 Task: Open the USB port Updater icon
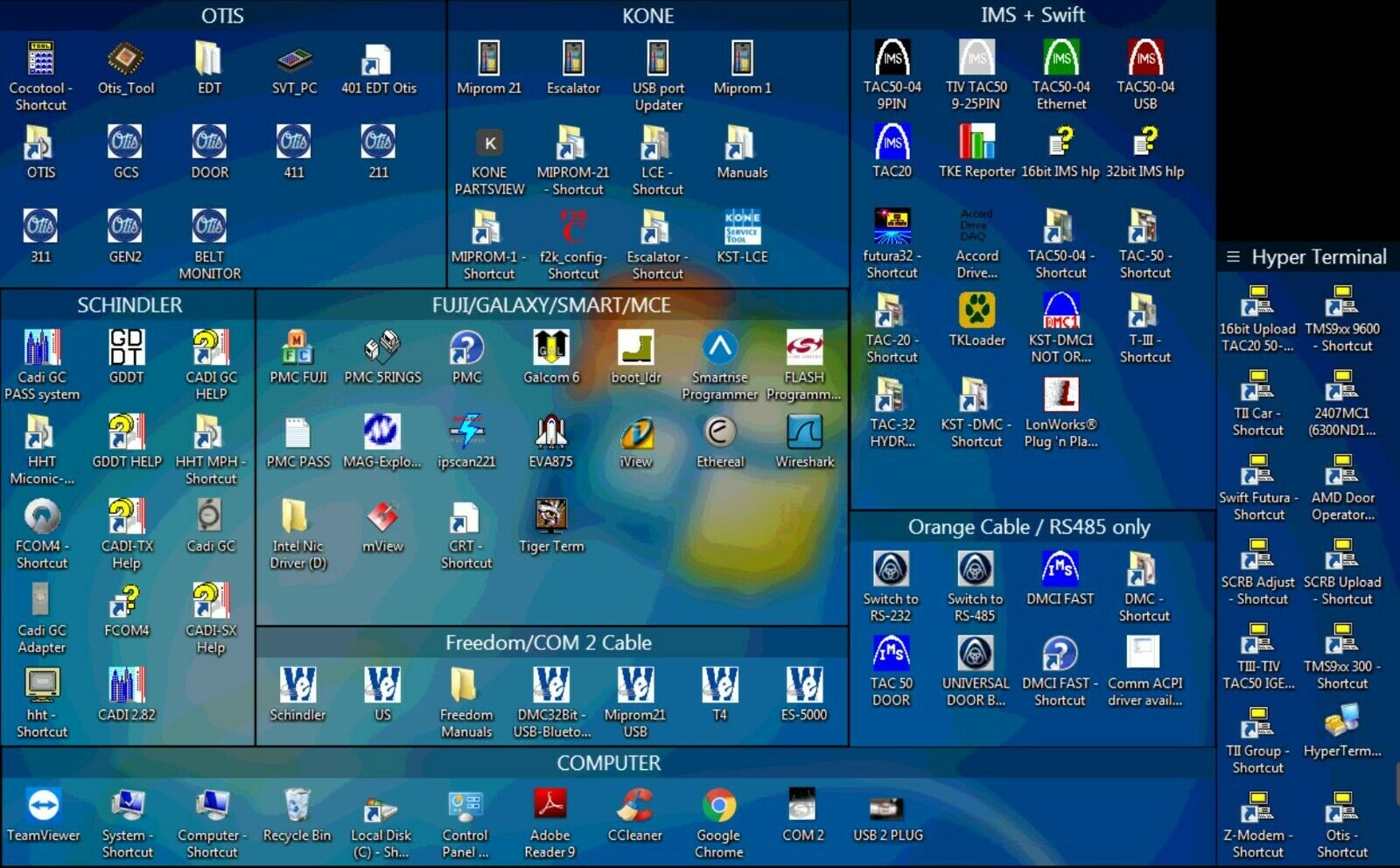pyautogui.click(x=658, y=59)
